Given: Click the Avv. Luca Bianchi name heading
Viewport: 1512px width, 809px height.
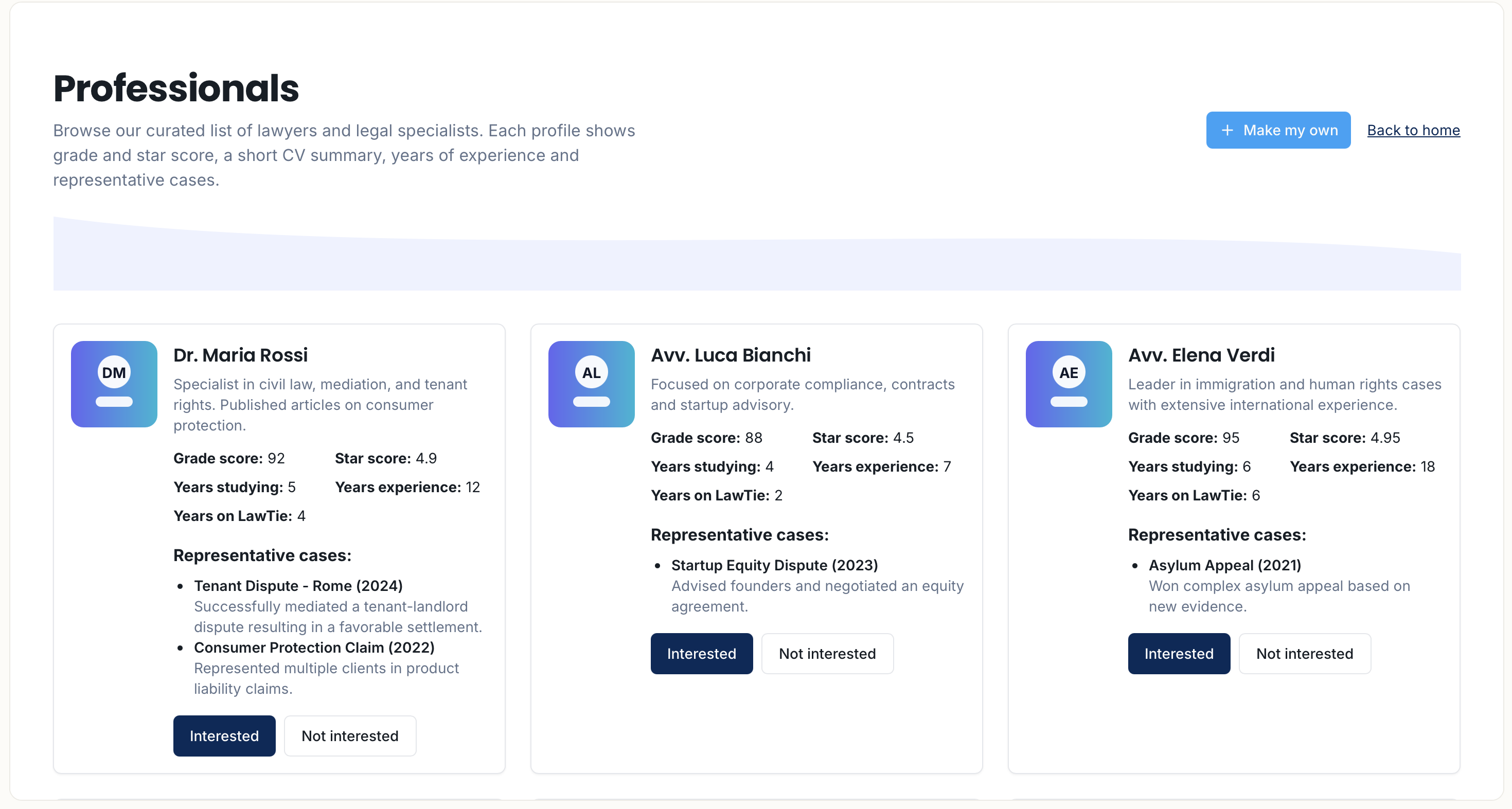Looking at the screenshot, I should pyautogui.click(x=730, y=355).
